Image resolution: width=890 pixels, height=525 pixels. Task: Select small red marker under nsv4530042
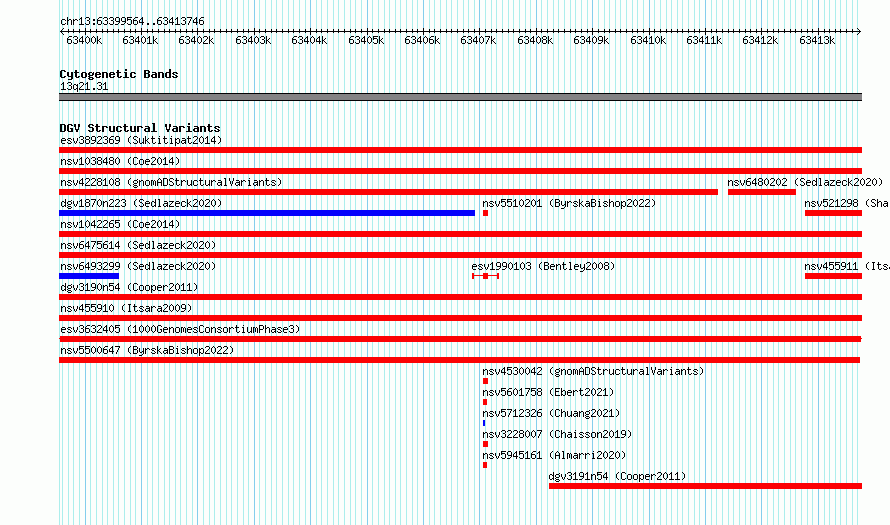pyautogui.click(x=485, y=381)
